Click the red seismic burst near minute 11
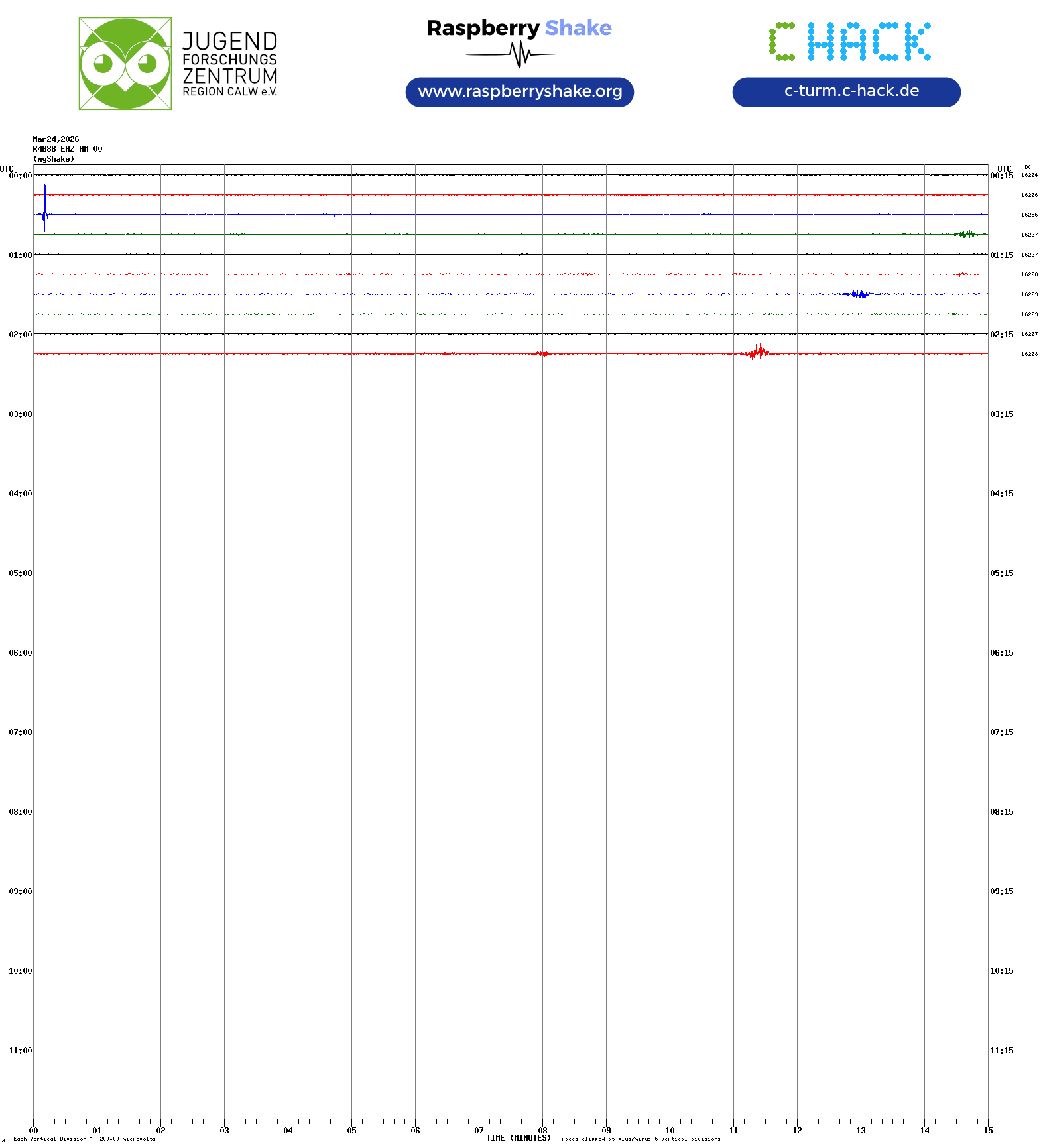 [758, 352]
